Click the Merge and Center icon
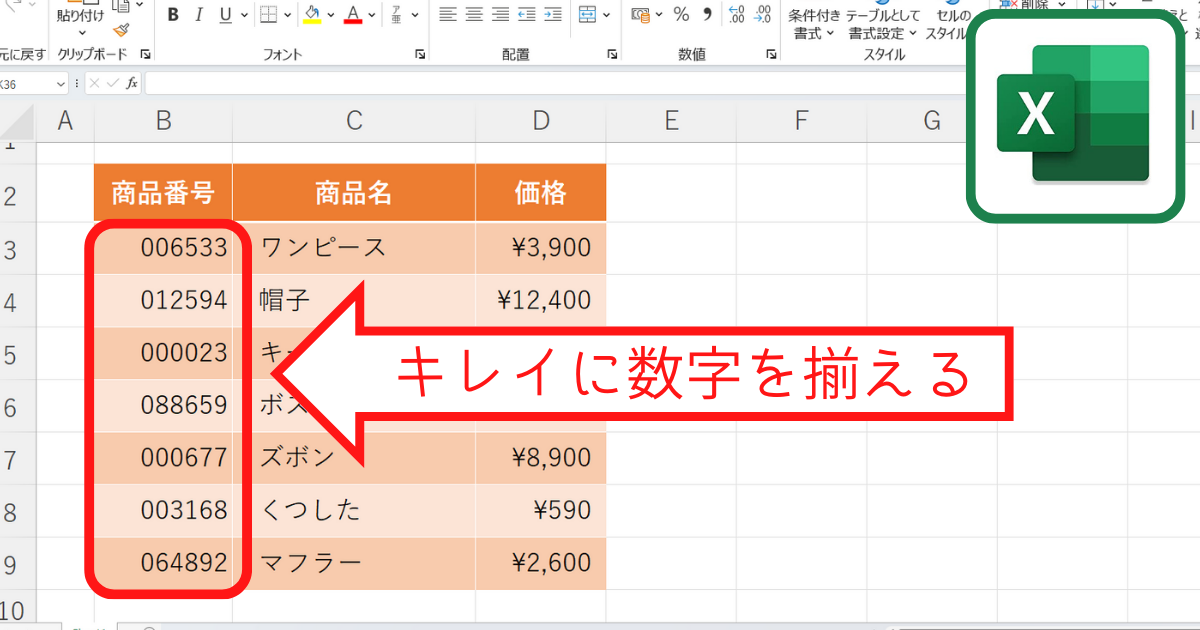 (x=585, y=12)
